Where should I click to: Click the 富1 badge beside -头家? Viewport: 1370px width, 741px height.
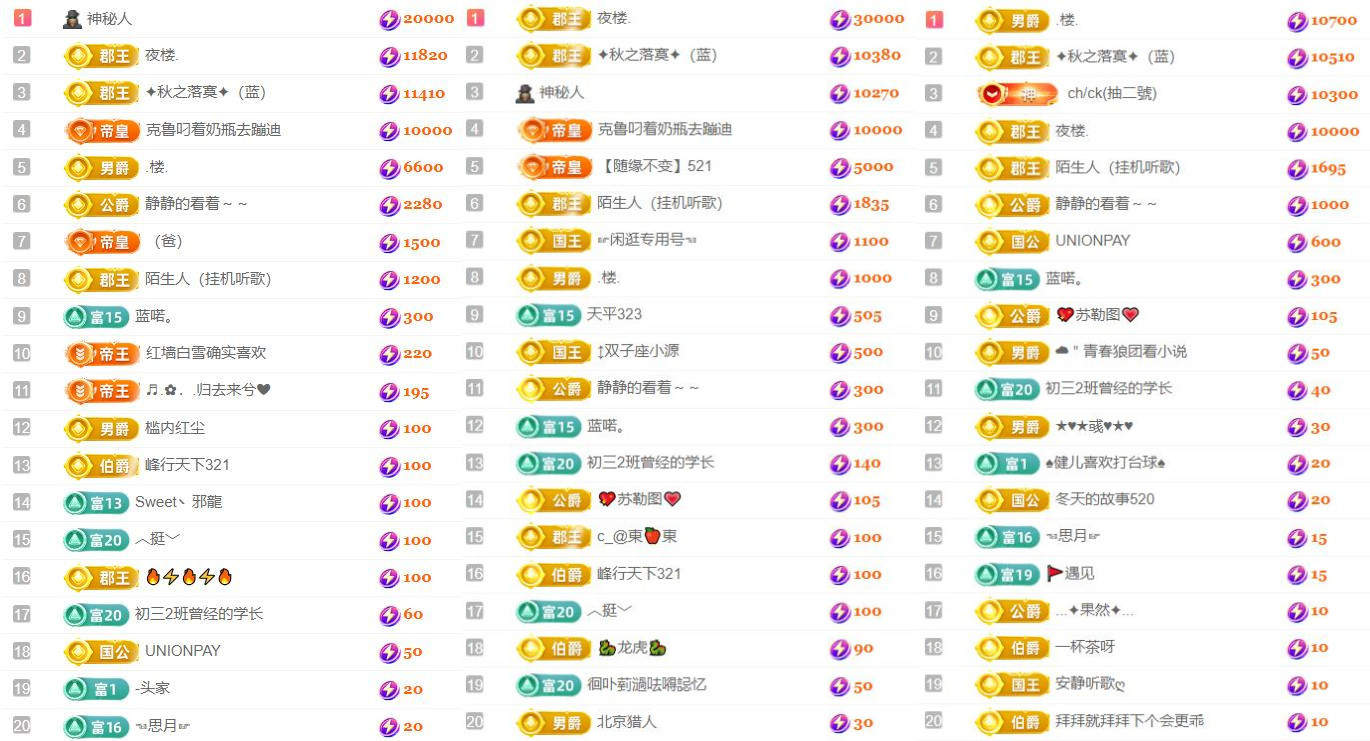point(96,689)
